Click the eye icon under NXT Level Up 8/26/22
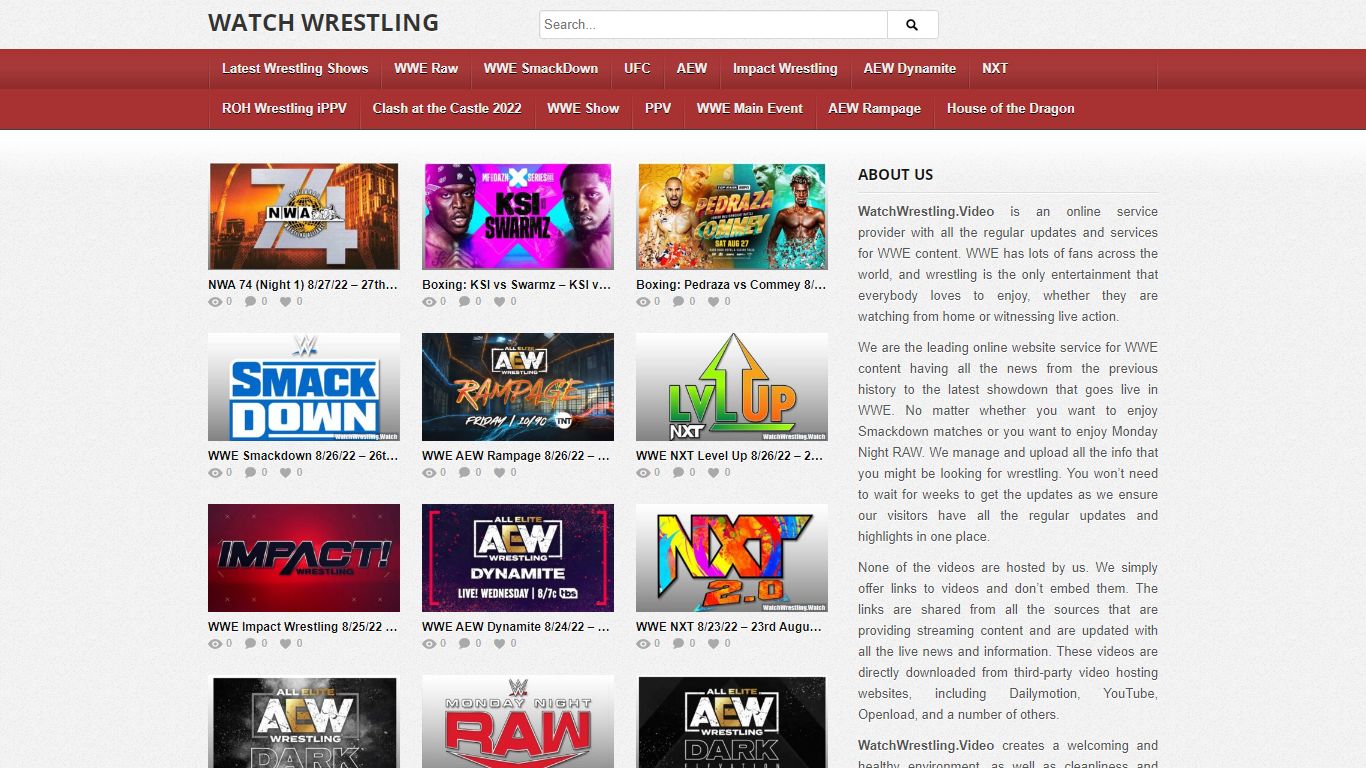 [643, 472]
